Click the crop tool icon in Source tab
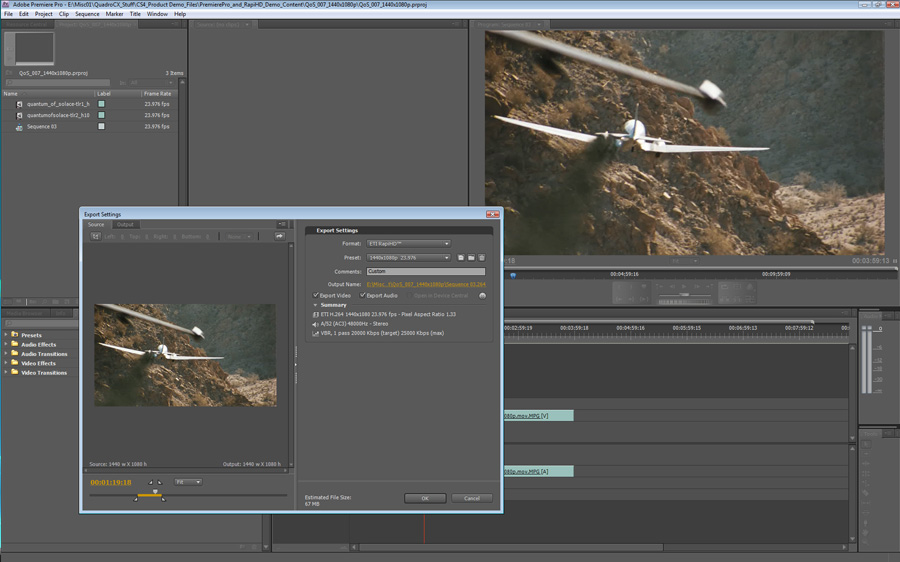900x562 pixels. point(96,237)
